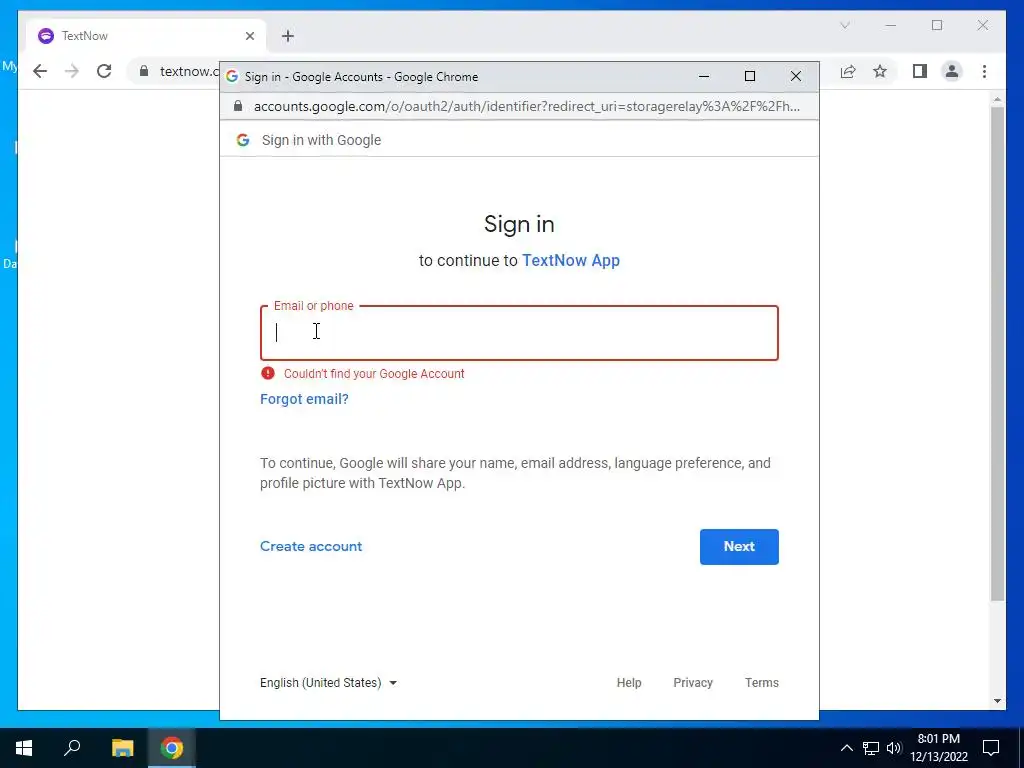Click the blue Next button
This screenshot has height=768, width=1024.
point(739,547)
